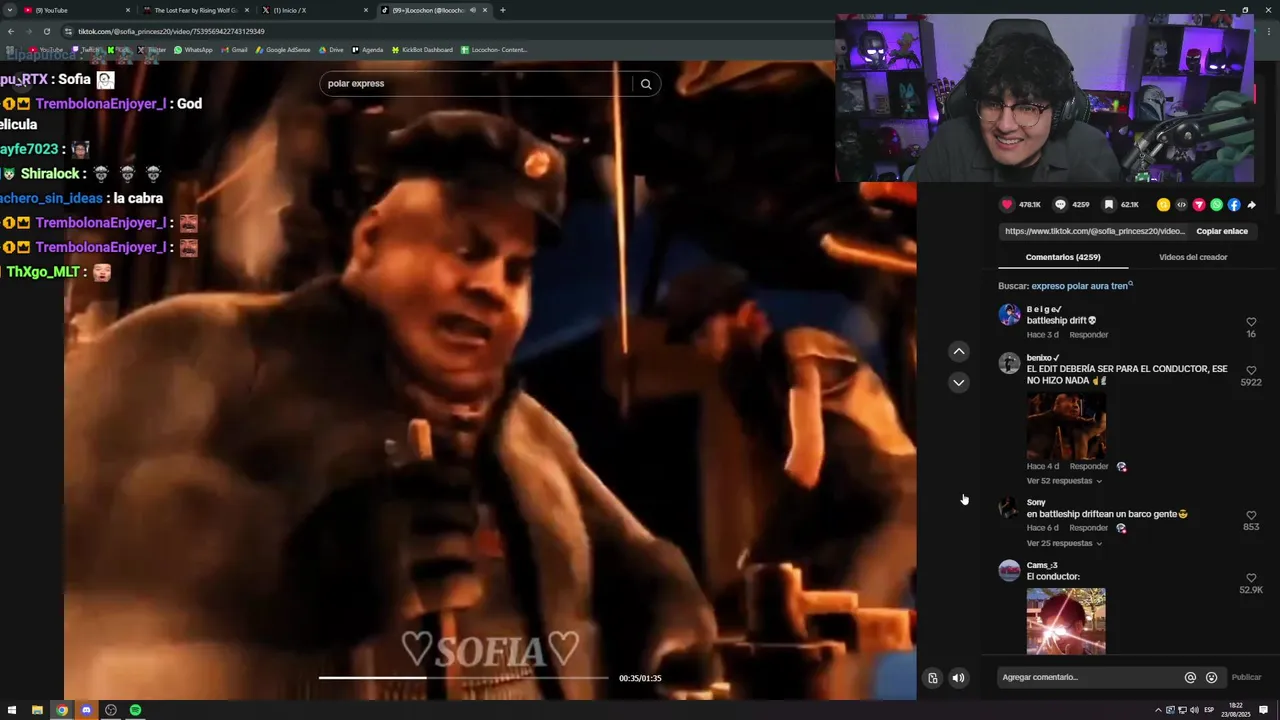
Task: Reply to benixo's comment
Action: pyautogui.click(x=1088, y=466)
